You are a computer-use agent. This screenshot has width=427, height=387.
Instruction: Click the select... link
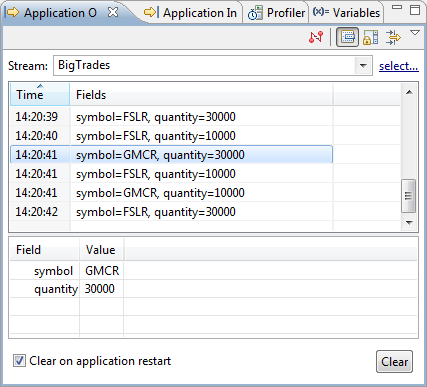click(398, 66)
